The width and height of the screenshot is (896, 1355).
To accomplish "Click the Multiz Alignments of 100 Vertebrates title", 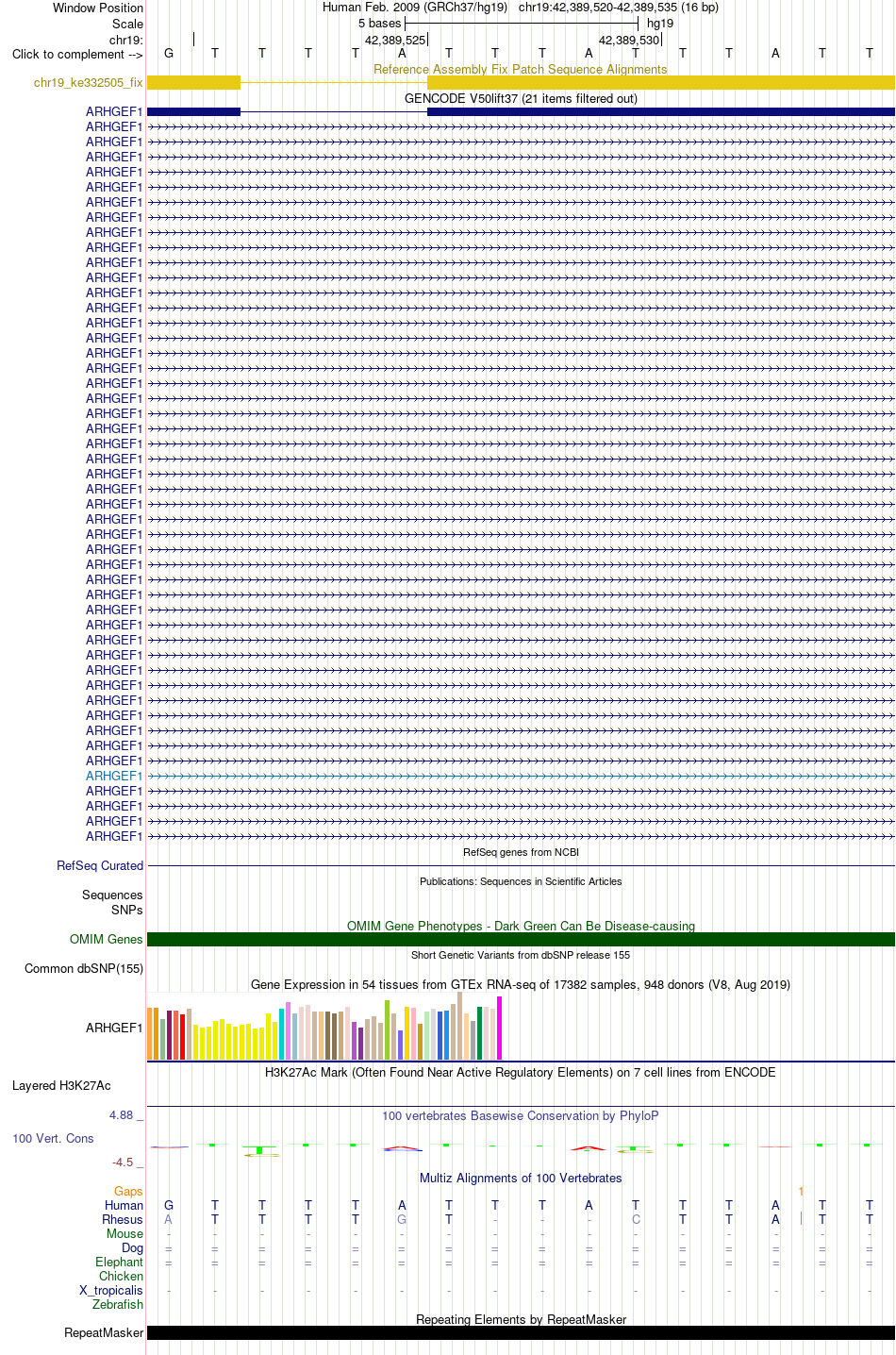I will tap(521, 1179).
